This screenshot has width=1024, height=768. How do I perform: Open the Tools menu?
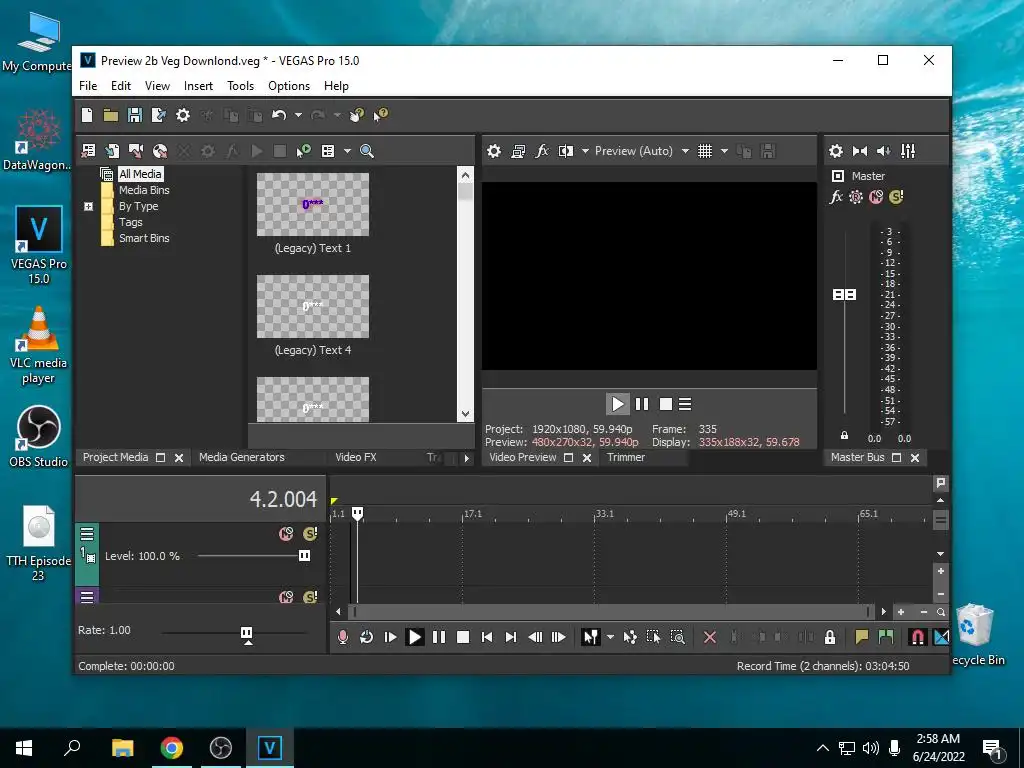pyautogui.click(x=240, y=86)
